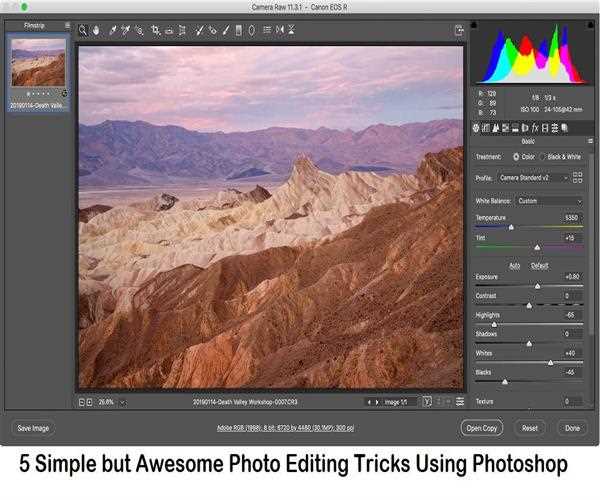Toggle the before/after preview (Y) button
600x500 pixels.
pyautogui.click(x=427, y=402)
